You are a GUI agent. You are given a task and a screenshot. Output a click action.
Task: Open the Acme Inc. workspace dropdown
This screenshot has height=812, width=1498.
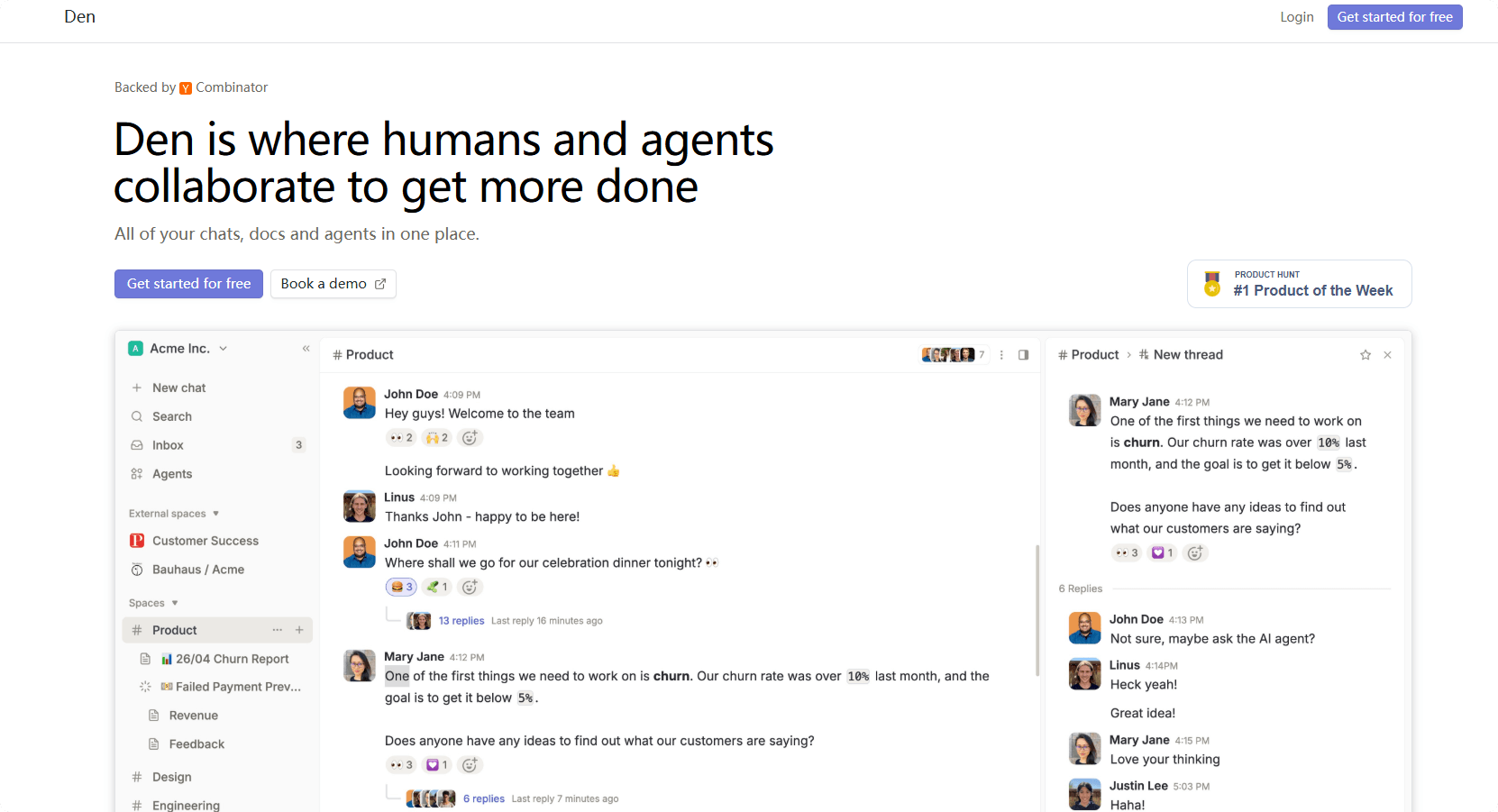point(178,349)
